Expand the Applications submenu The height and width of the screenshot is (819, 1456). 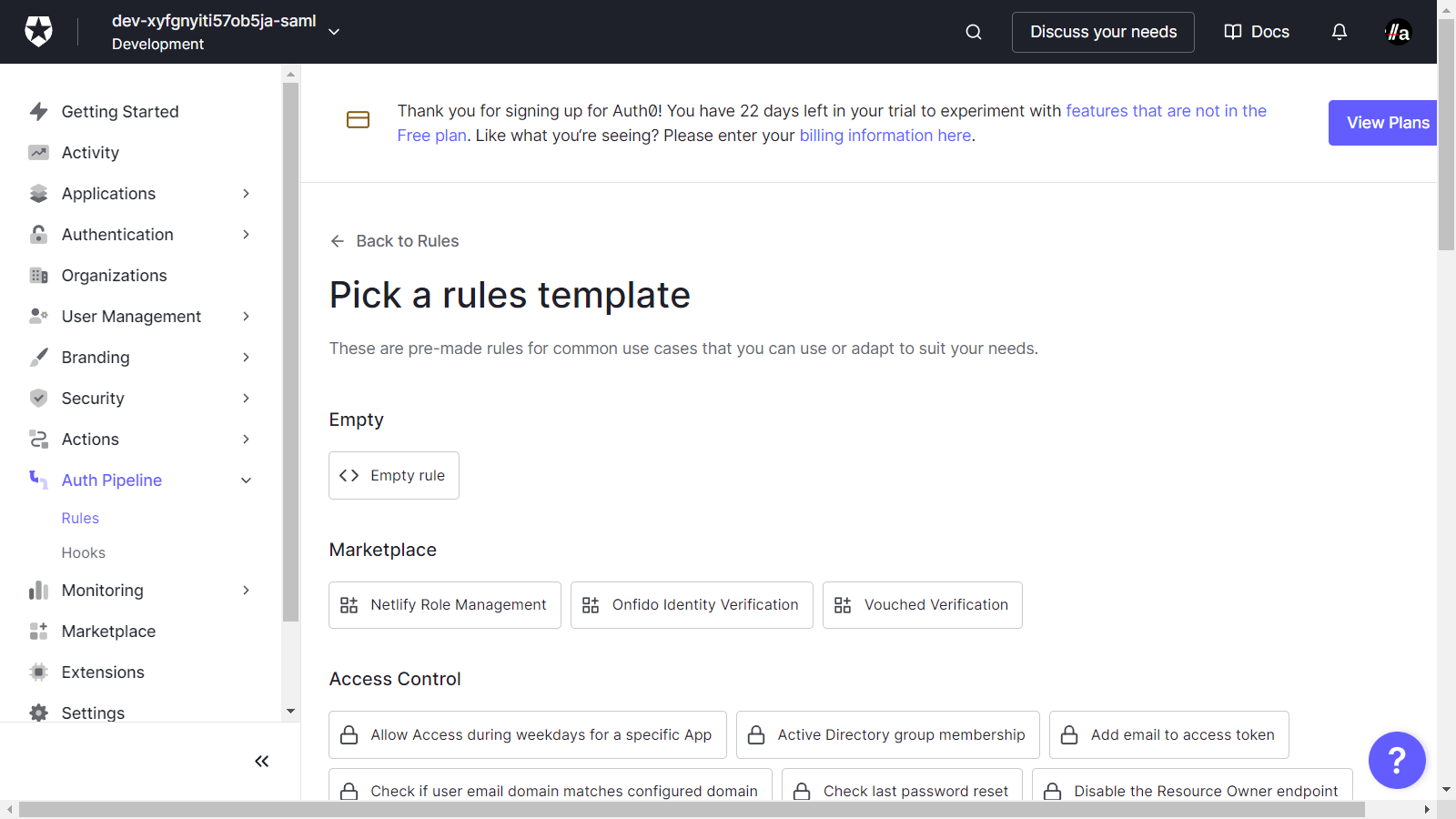(x=246, y=194)
